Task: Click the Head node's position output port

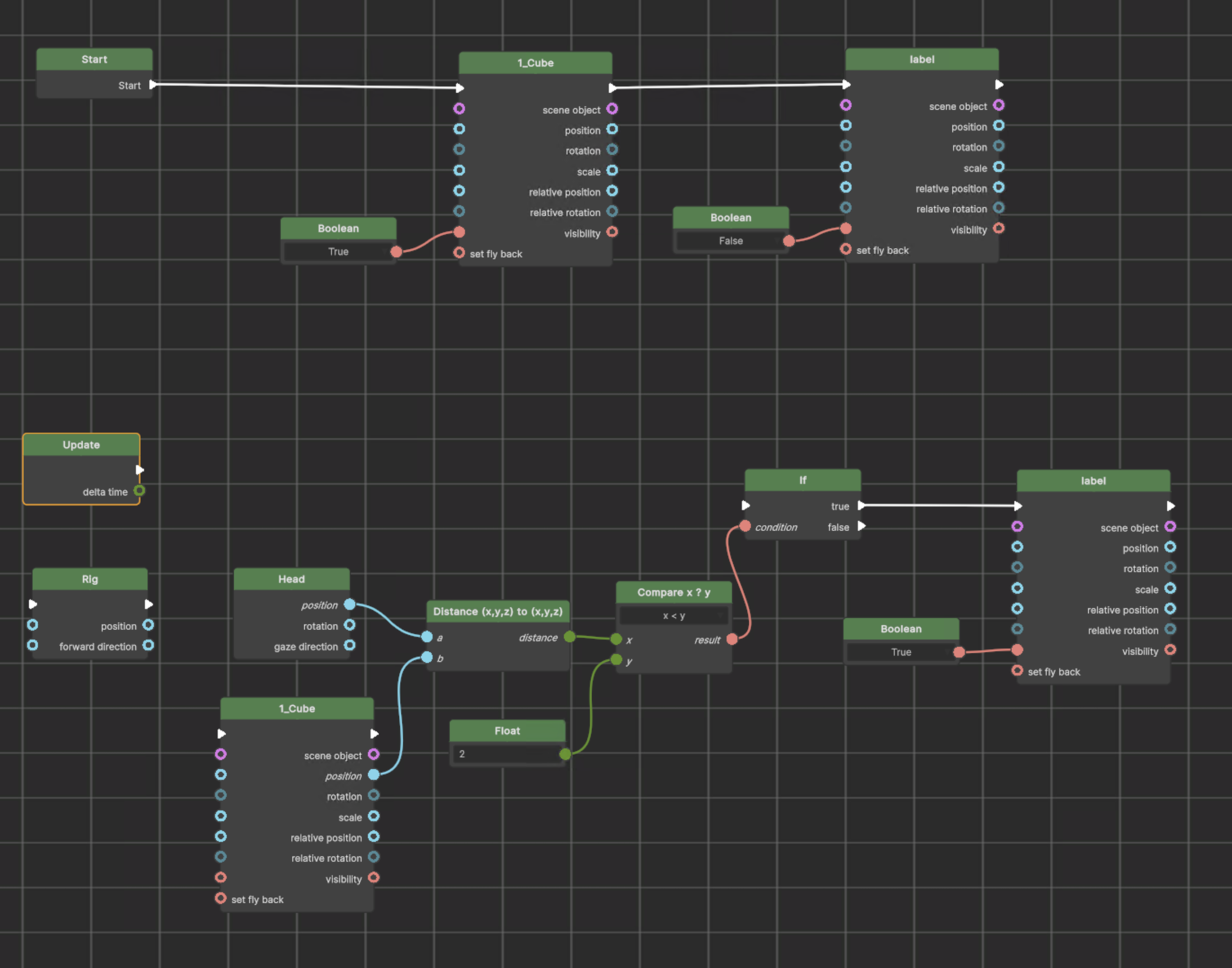Action: pyautogui.click(x=349, y=605)
